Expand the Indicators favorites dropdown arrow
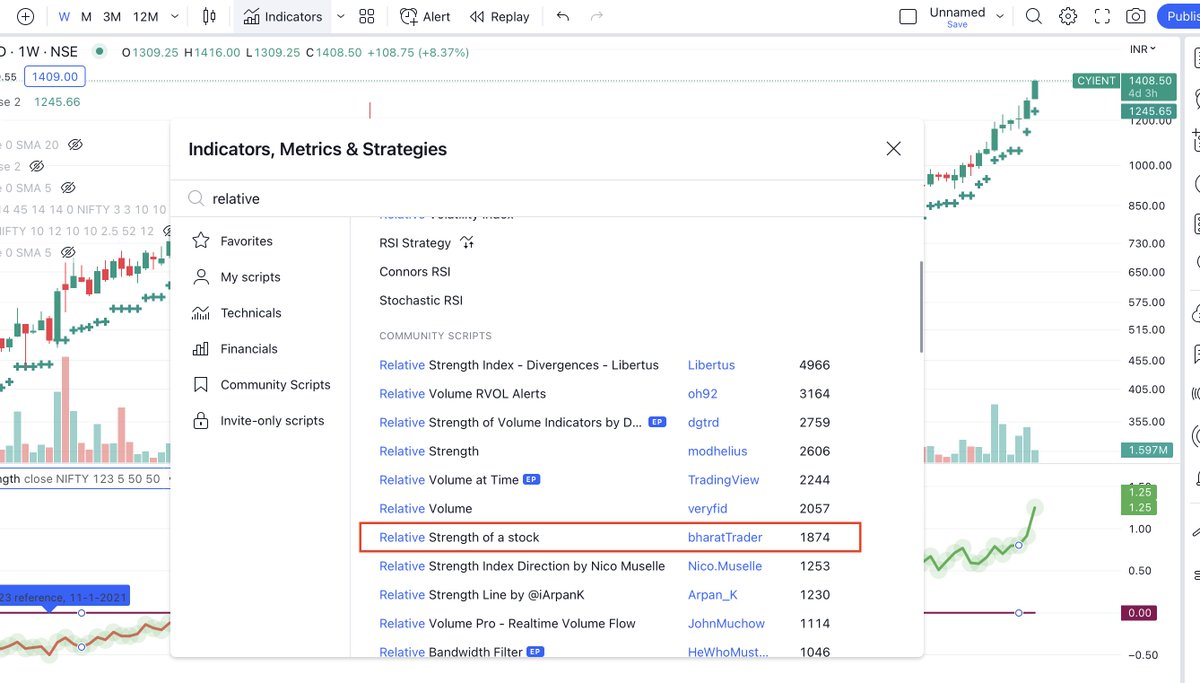 tap(340, 17)
